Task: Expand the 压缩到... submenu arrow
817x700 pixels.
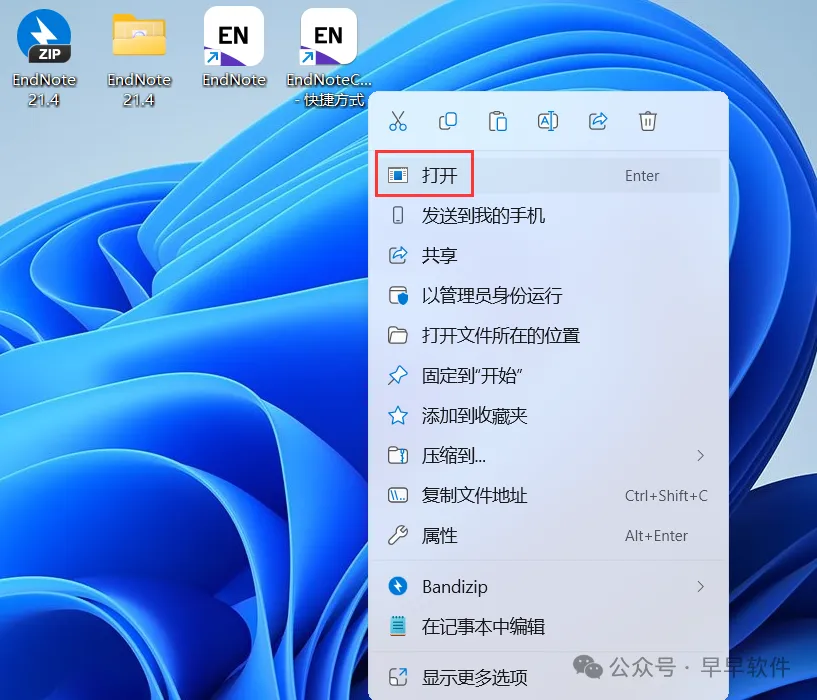Action: [701, 456]
